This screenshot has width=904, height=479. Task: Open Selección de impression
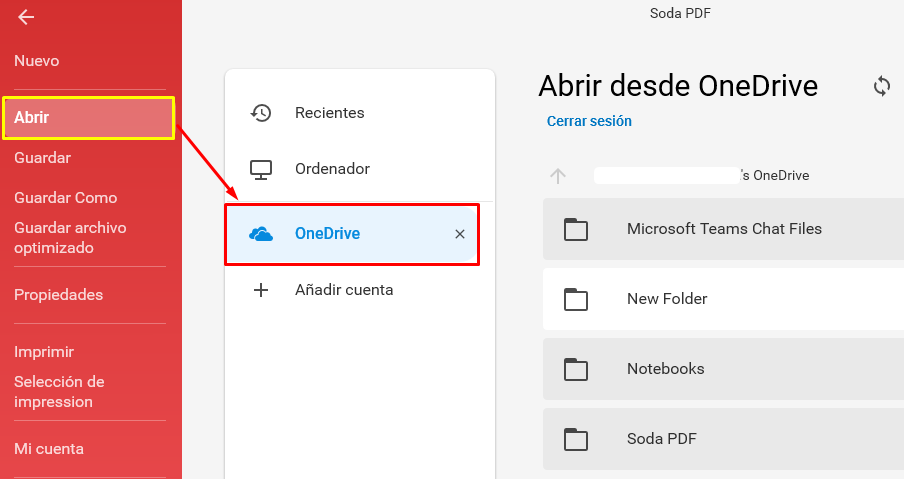[x=59, y=391]
